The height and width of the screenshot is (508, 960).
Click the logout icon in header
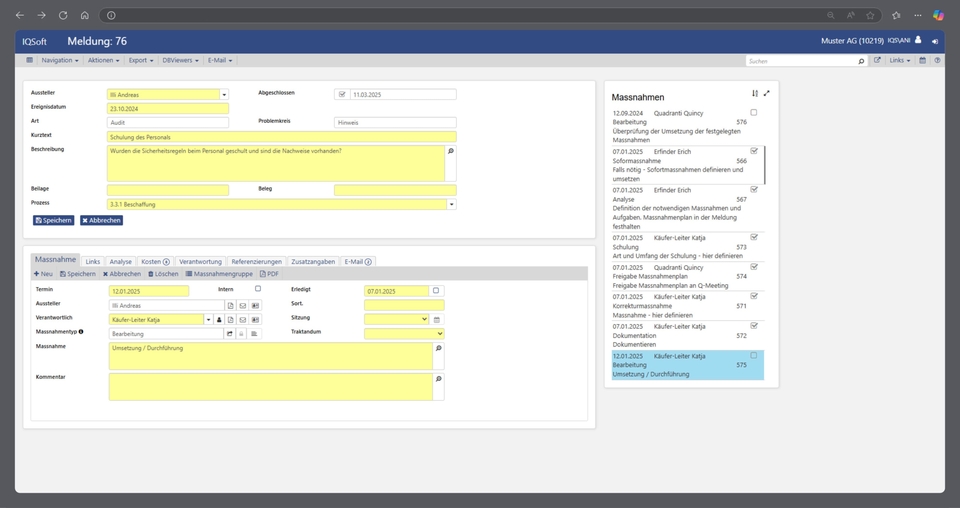935,41
